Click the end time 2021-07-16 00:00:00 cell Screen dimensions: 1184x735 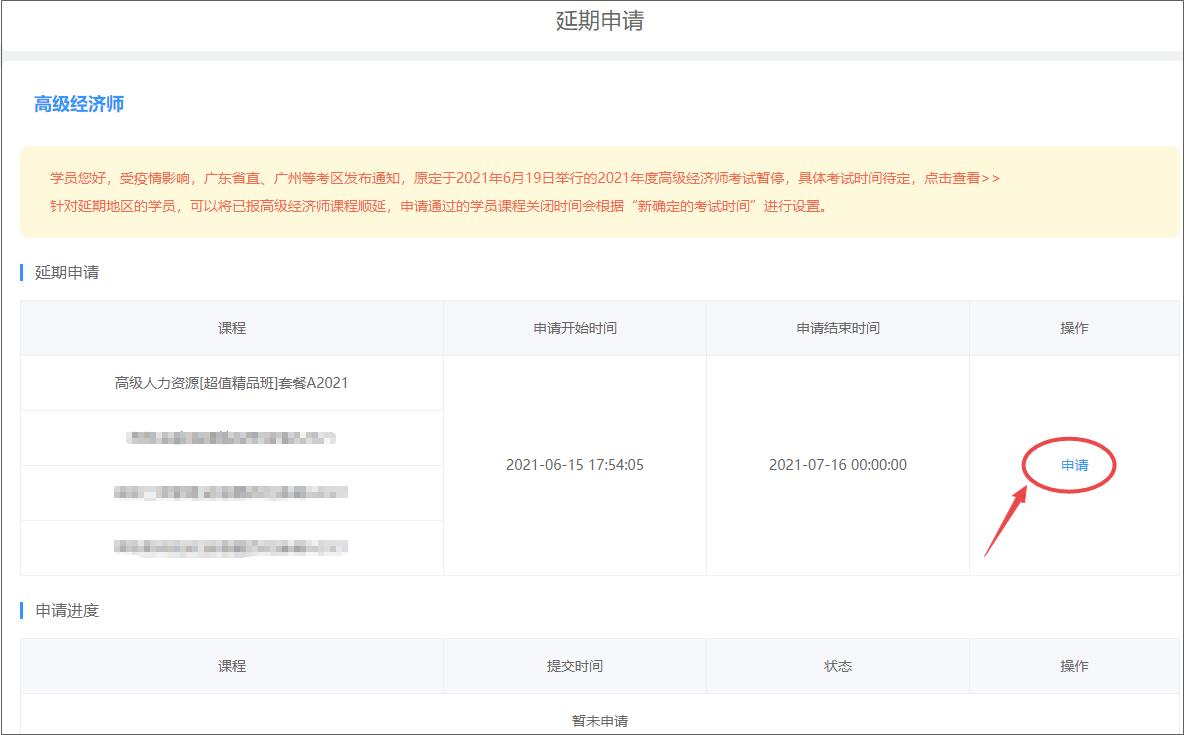(838, 465)
